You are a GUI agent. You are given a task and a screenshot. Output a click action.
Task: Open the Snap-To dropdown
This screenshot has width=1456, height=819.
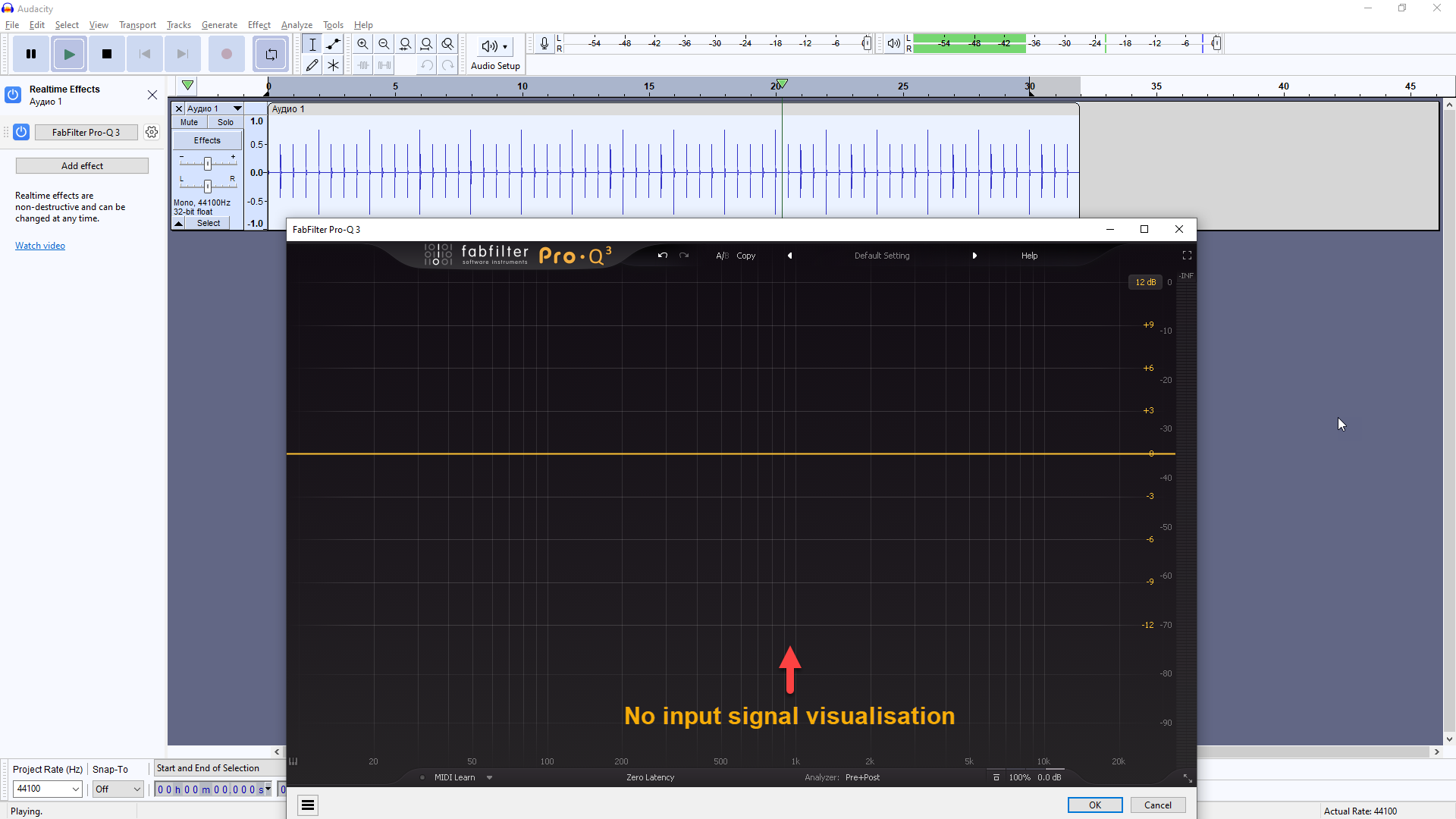pyautogui.click(x=136, y=789)
